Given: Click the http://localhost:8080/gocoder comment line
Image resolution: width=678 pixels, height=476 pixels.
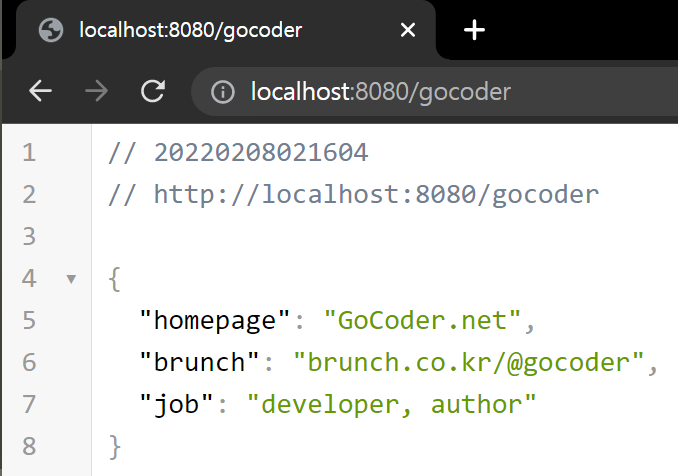Looking at the screenshot, I should 353,195.
